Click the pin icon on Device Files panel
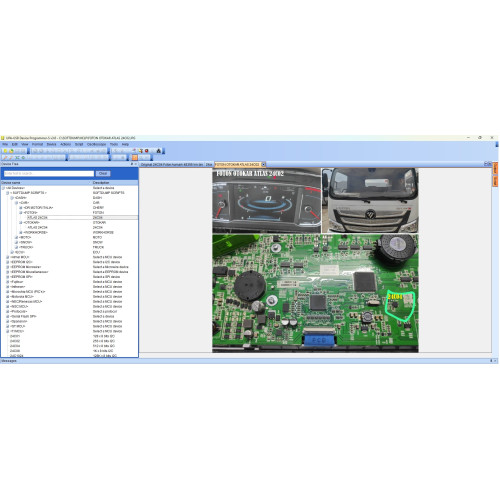500x500 pixels. point(132,164)
